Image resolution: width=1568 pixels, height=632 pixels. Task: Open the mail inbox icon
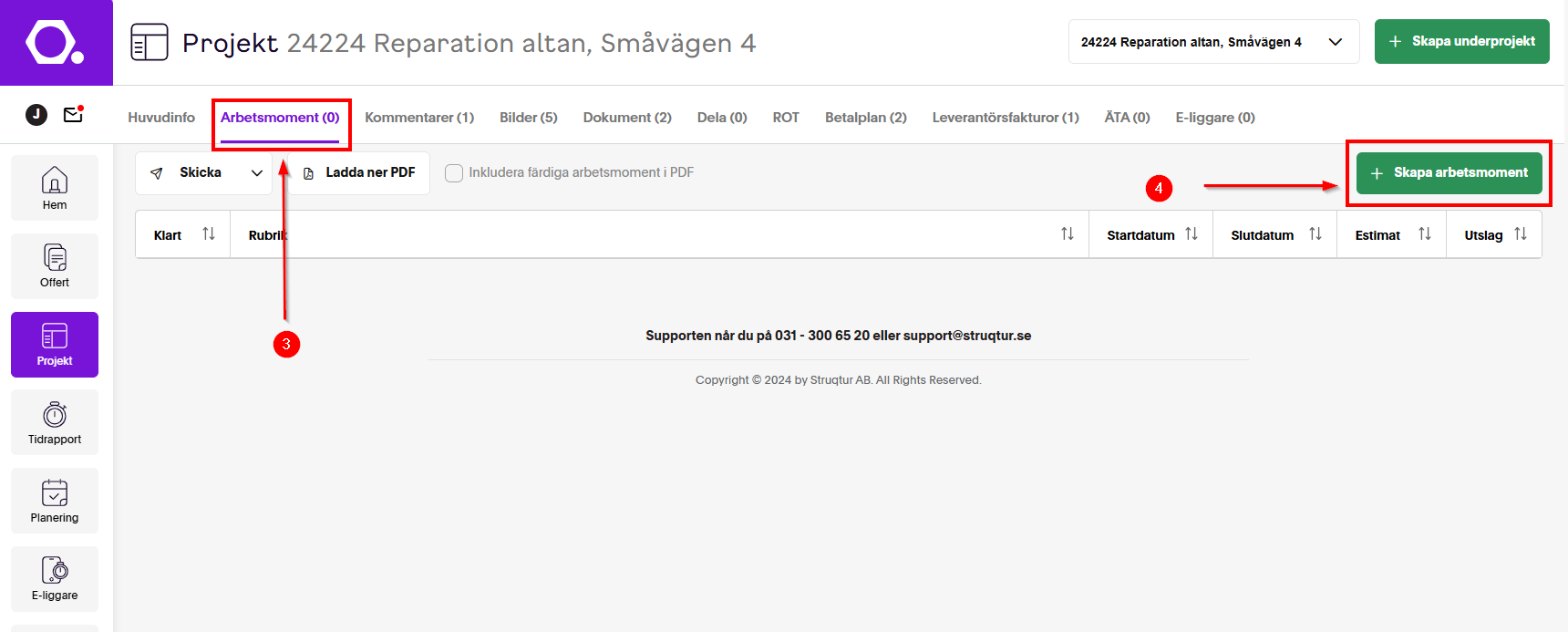[73, 115]
